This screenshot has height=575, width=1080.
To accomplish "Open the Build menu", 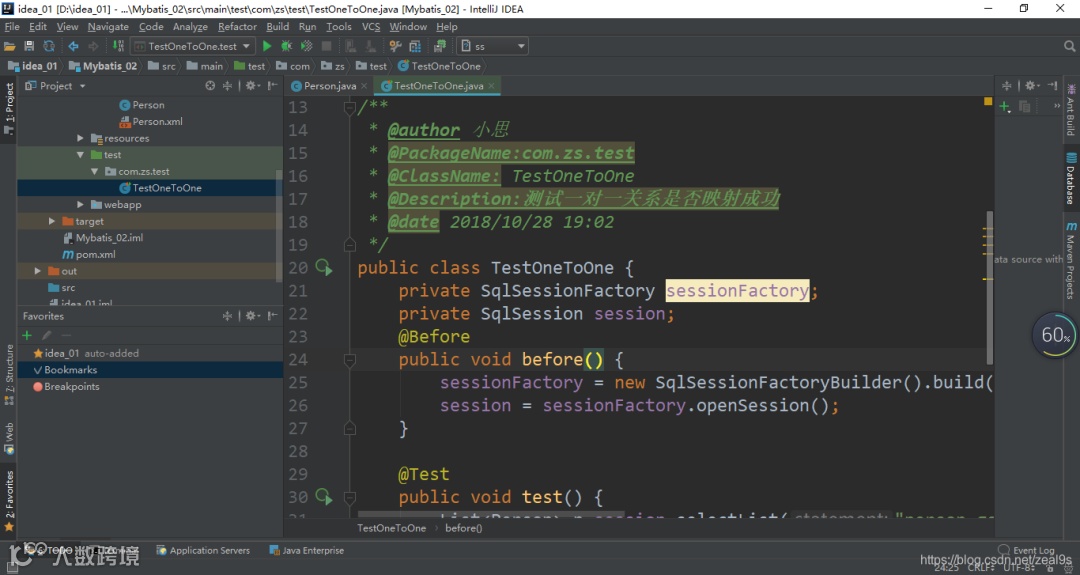I will pos(278,27).
